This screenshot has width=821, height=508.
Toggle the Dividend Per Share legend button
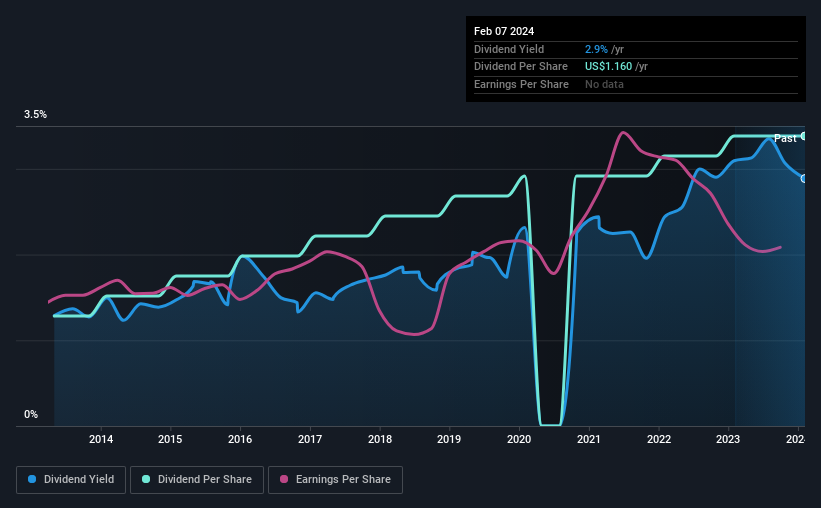[197, 480]
